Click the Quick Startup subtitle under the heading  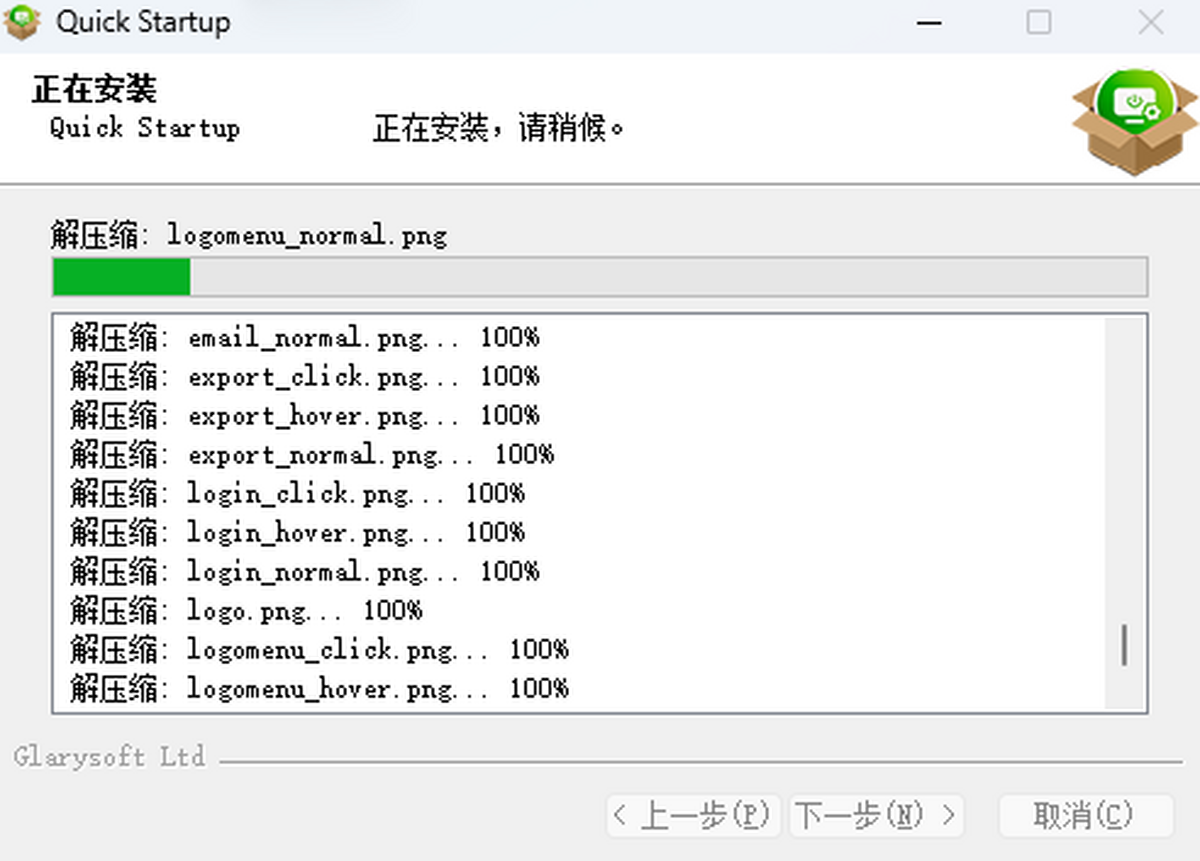[145, 128]
